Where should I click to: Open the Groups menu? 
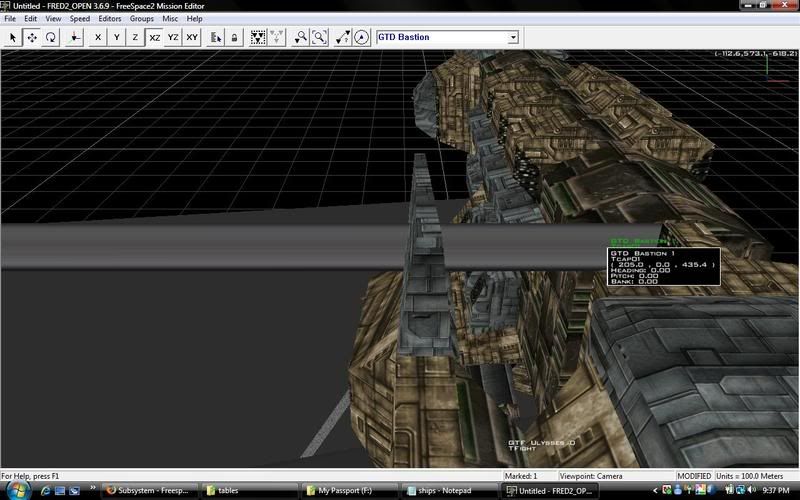141,18
